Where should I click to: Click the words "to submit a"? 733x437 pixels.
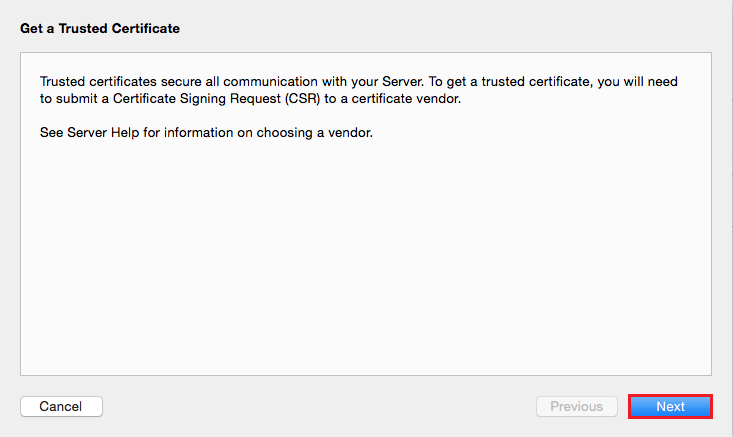point(71,98)
